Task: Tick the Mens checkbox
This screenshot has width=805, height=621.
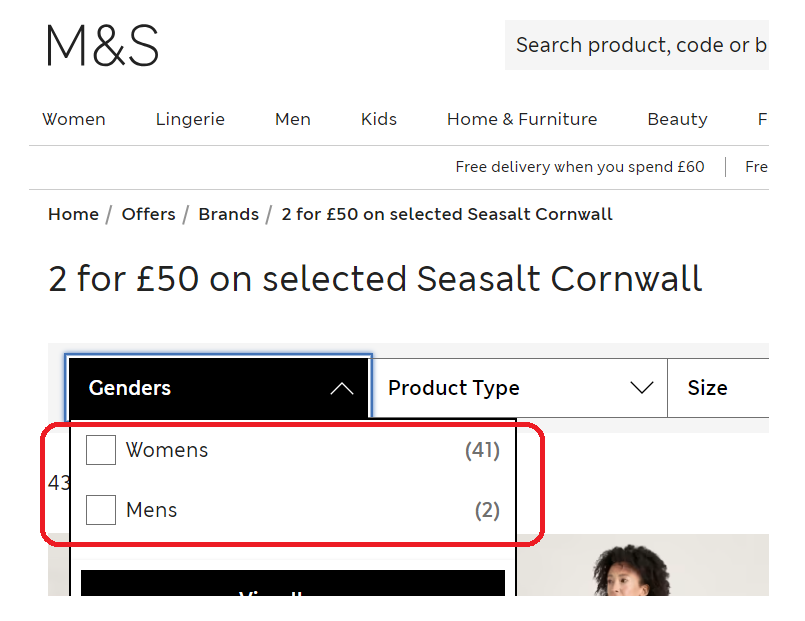Action: click(101, 510)
